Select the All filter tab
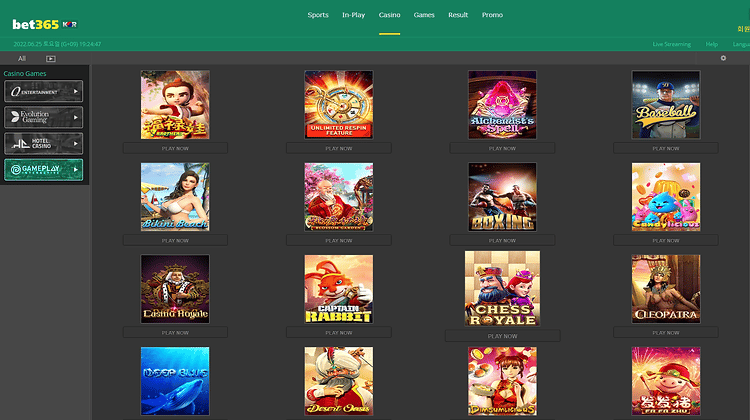The height and width of the screenshot is (420, 750). [x=22, y=58]
